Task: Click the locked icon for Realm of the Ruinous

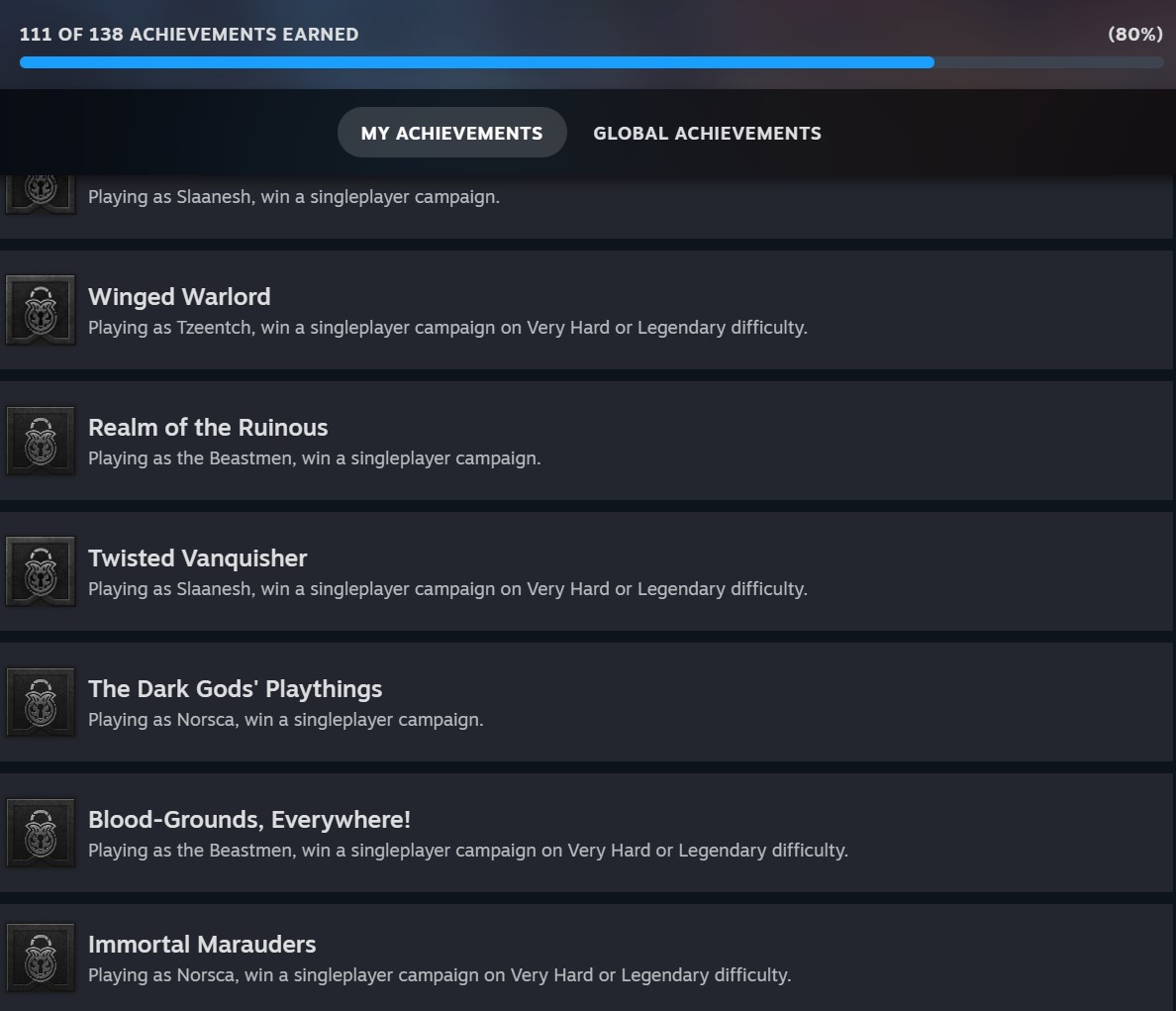Action: coord(41,441)
